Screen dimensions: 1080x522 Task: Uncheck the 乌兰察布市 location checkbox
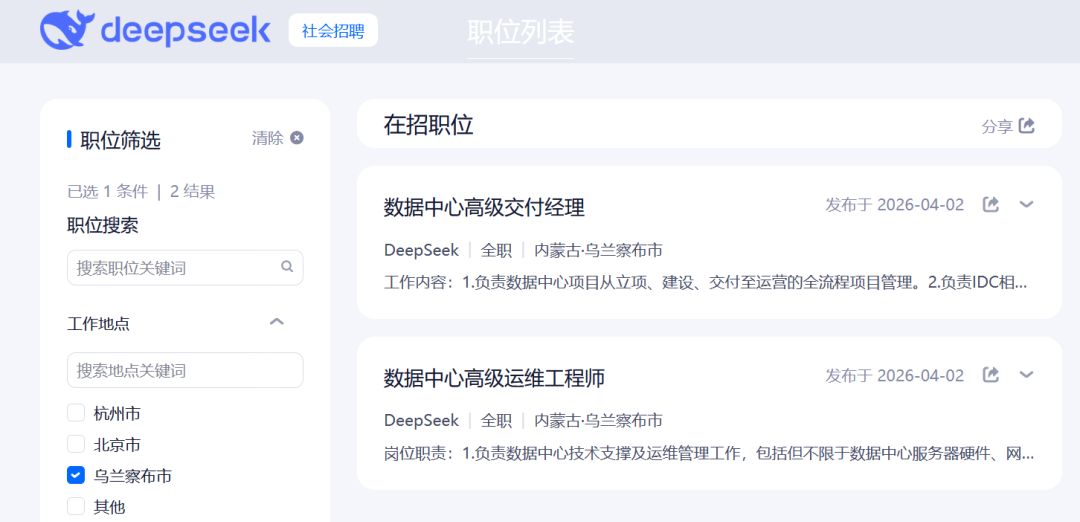(x=76, y=475)
